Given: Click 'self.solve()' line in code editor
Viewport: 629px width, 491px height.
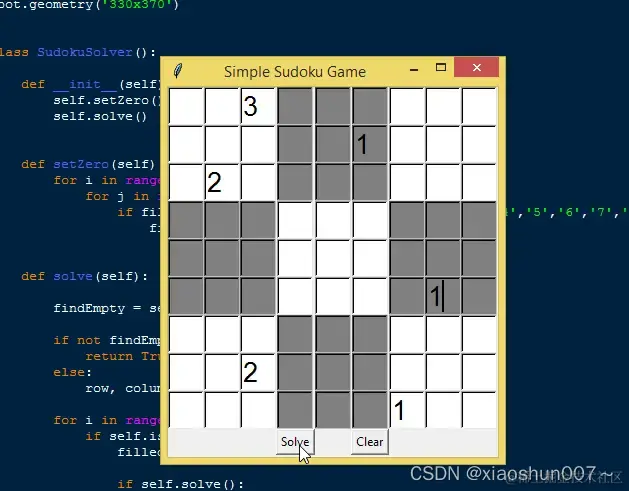Looking at the screenshot, I should [x=100, y=116].
